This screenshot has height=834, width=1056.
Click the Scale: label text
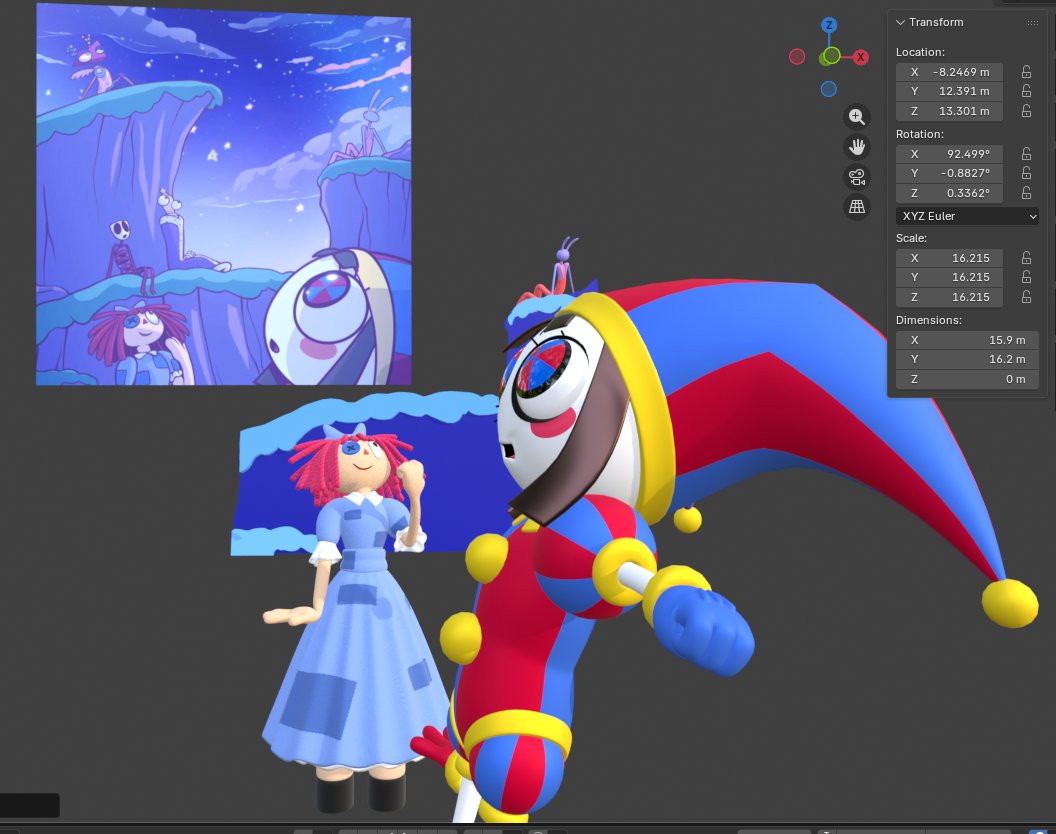coord(911,238)
